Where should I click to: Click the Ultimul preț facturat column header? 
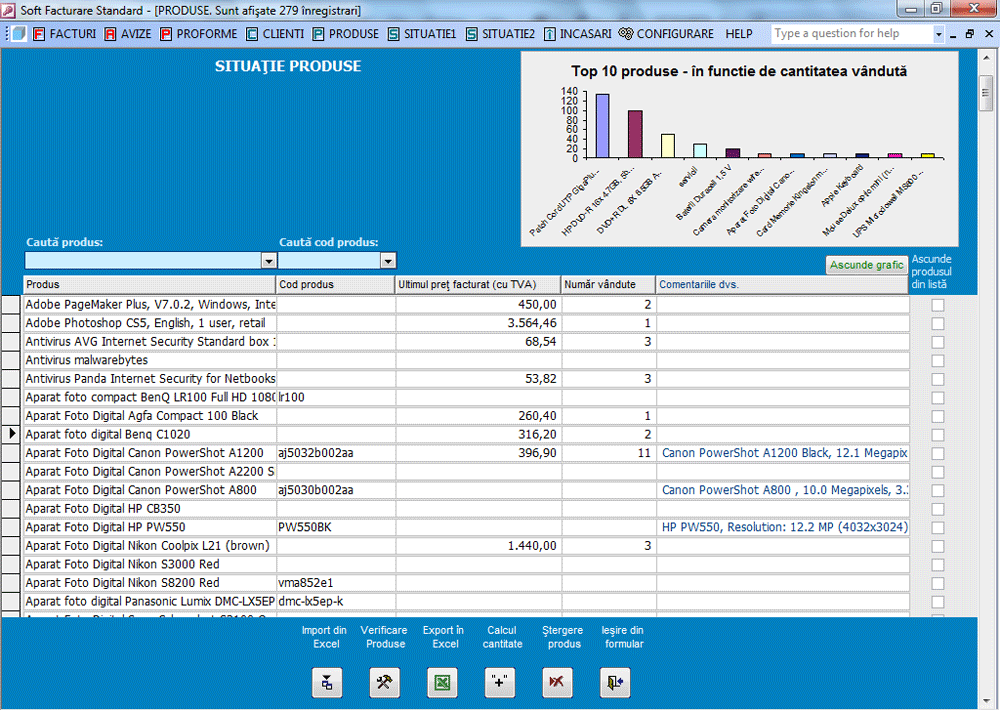tap(478, 284)
